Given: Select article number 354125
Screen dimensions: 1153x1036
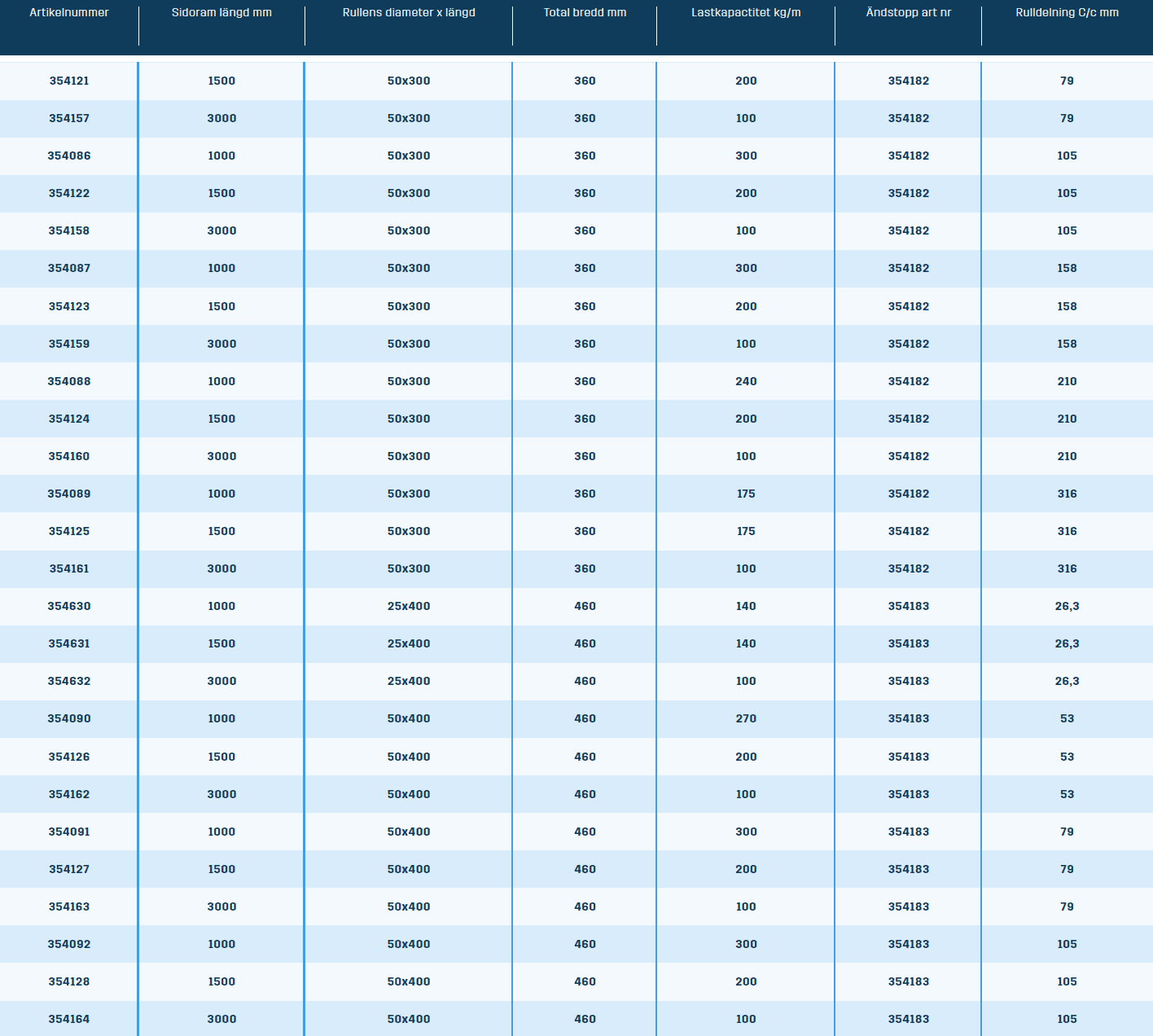Looking at the screenshot, I should coord(69,532).
